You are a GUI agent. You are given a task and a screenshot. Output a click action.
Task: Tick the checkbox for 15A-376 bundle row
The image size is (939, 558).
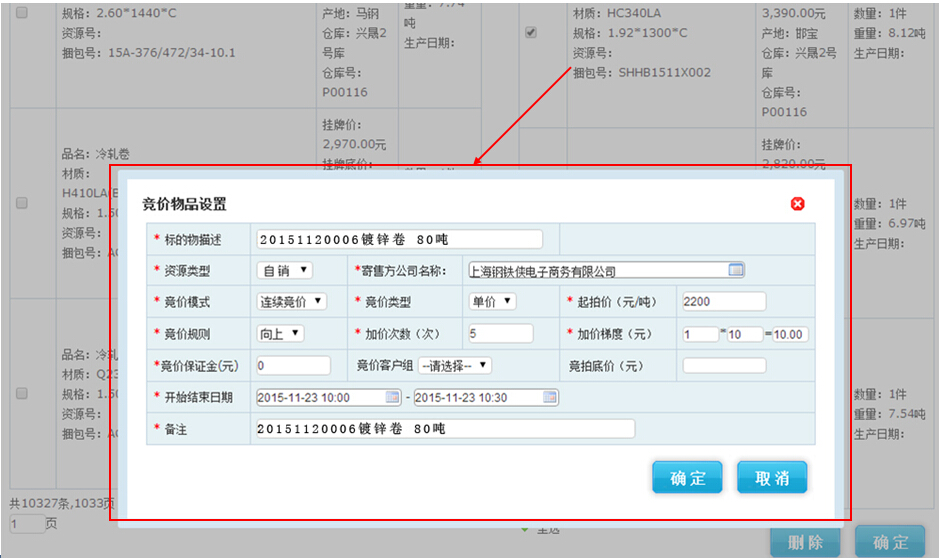[22, 13]
